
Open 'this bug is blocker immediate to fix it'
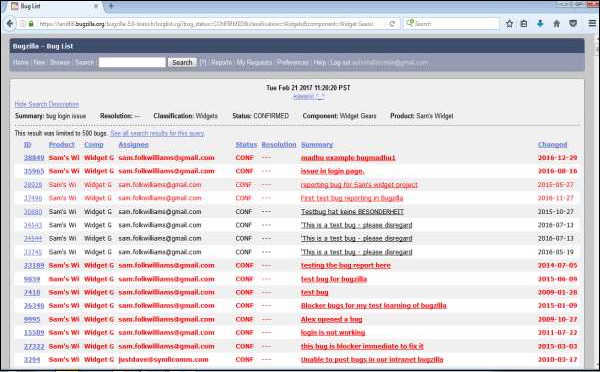tap(362, 346)
